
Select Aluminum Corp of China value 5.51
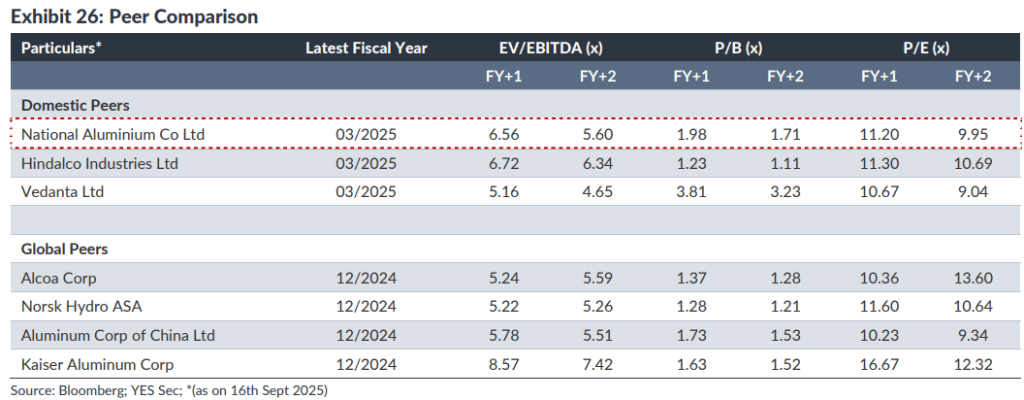tap(598, 335)
